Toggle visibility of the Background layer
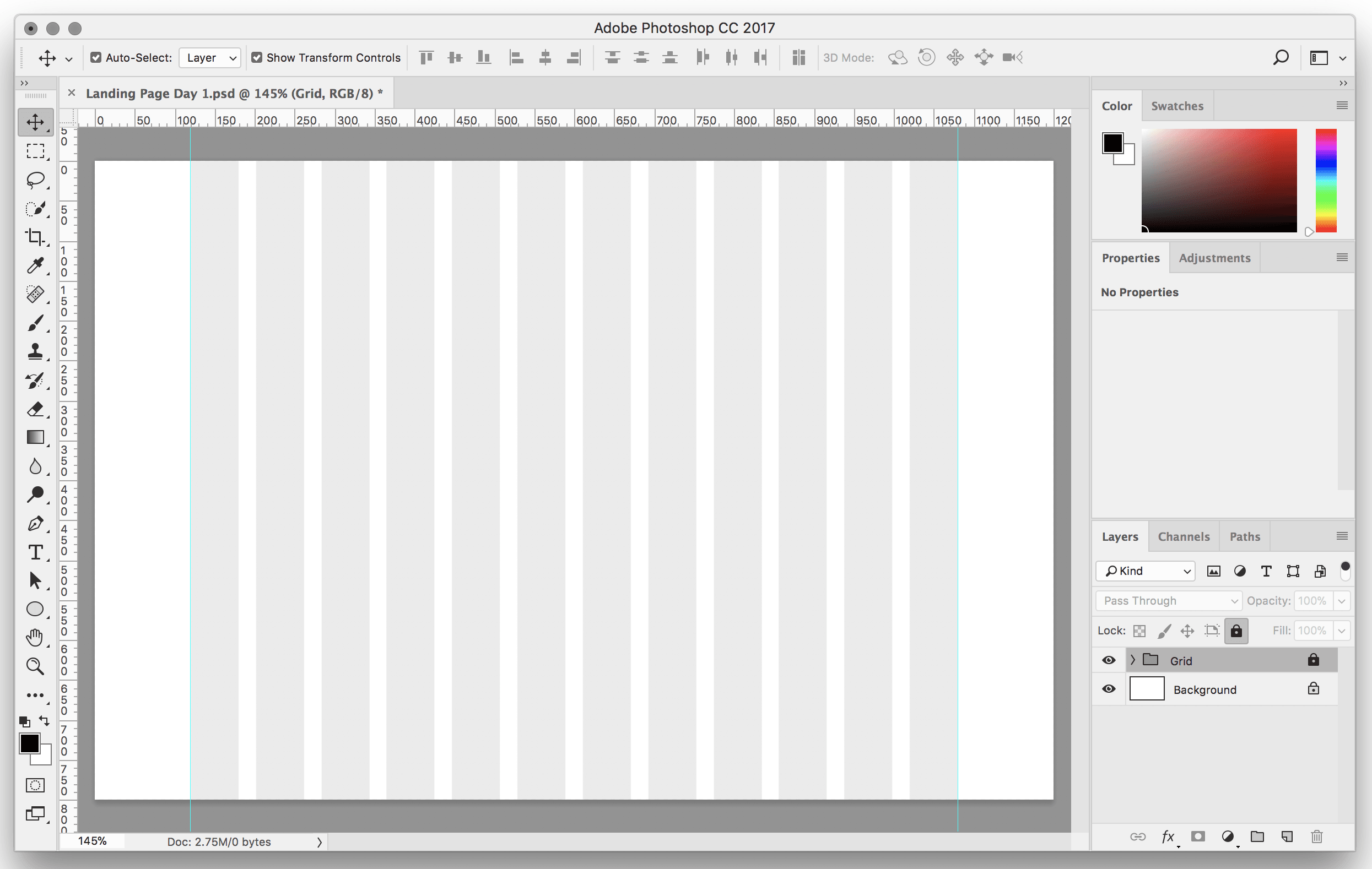The image size is (1372, 869). (x=1108, y=689)
